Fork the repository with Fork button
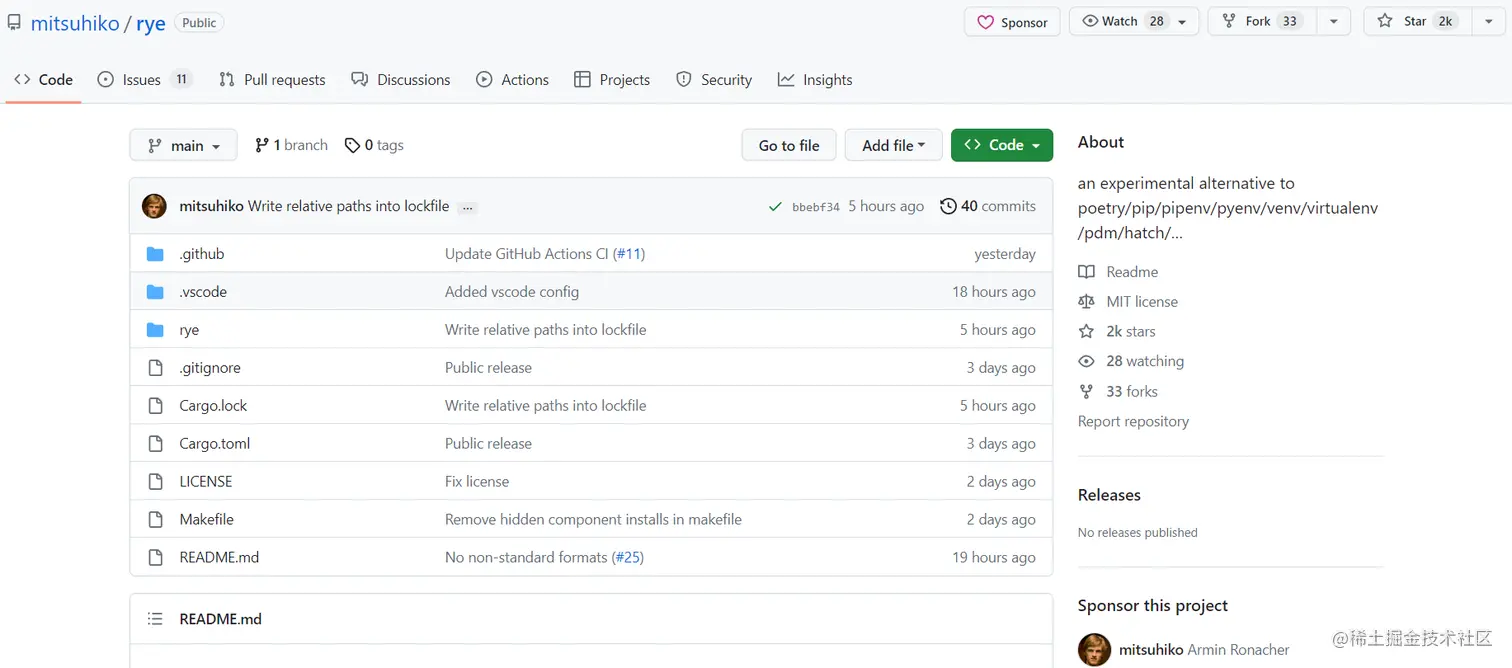Image resolution: width=1512 pixels, height=668 pixels. tap(1262, 22)
